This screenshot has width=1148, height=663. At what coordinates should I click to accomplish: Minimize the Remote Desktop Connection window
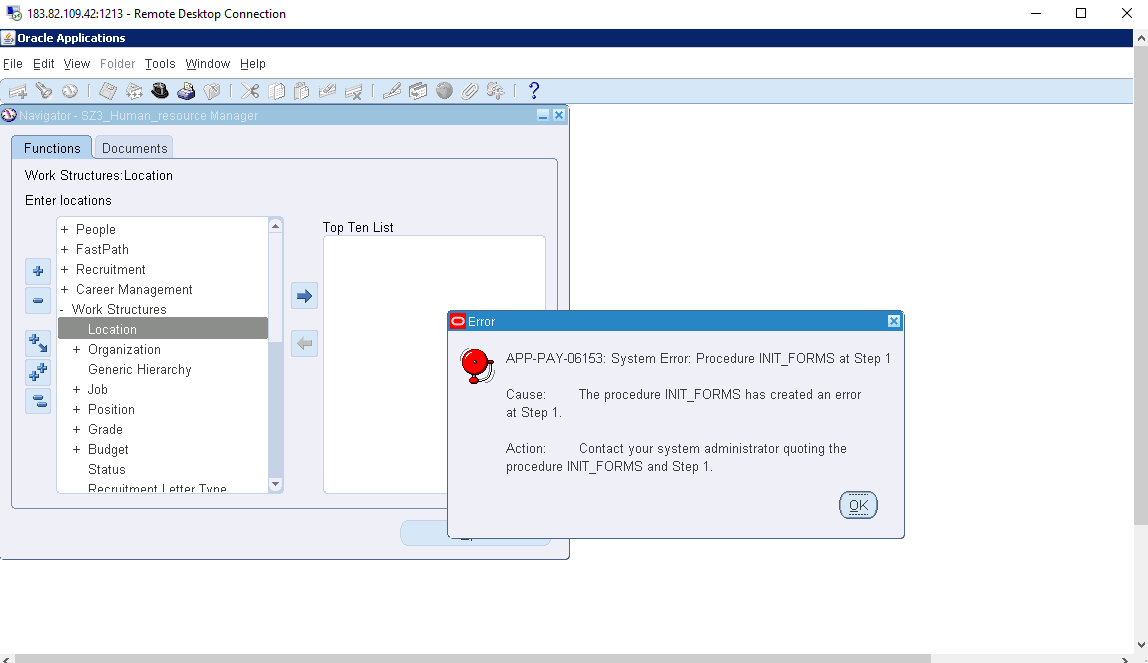click(x=1035, y=13)
